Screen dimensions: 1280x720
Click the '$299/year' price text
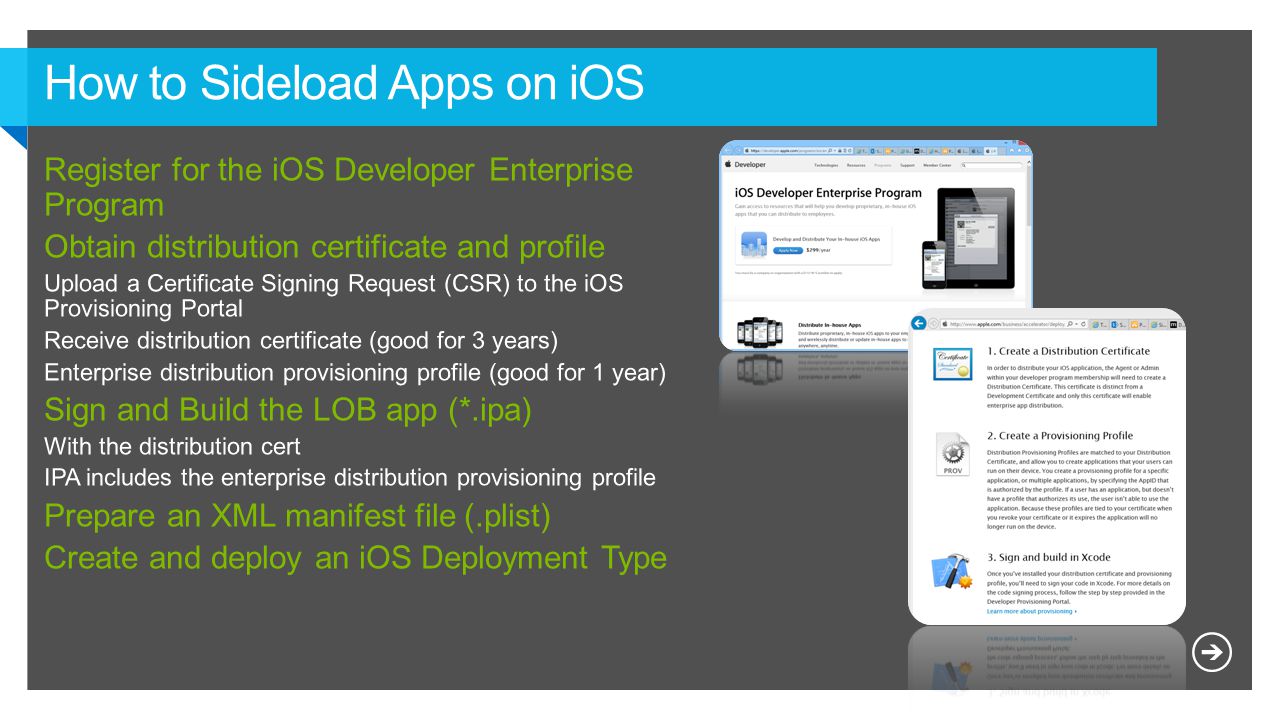(818, 250)
